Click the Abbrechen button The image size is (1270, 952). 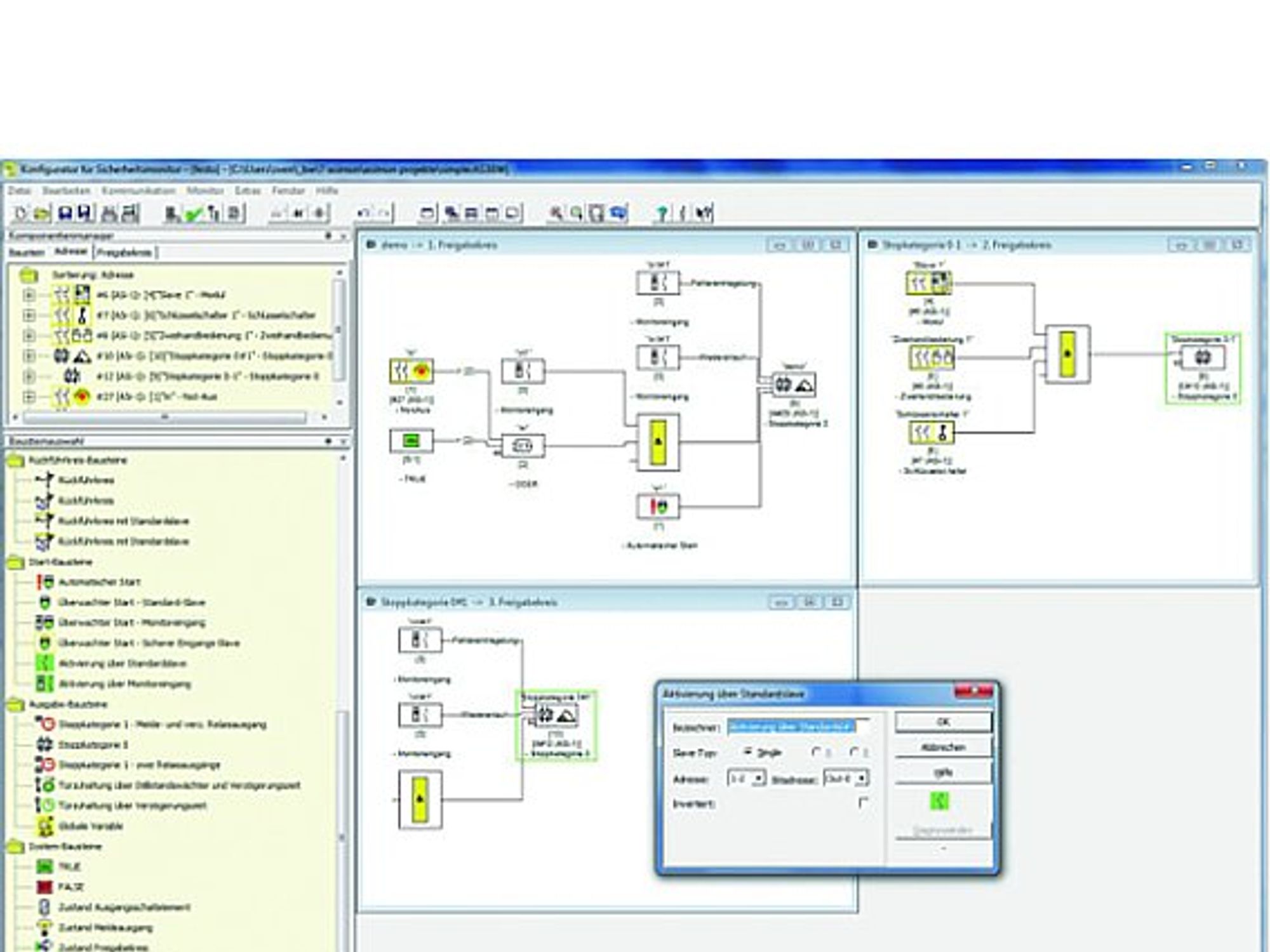[943, 748]
